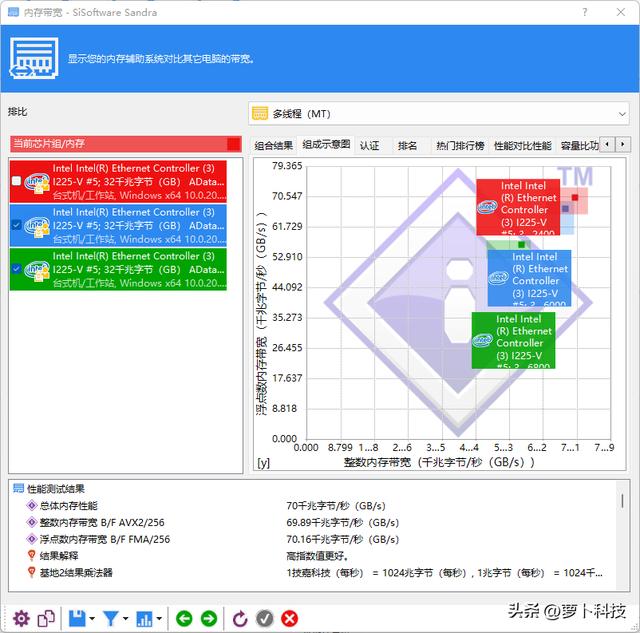Select the red Intel Ethernet Controller list row
640x633 pixels.
coord(118,181)
